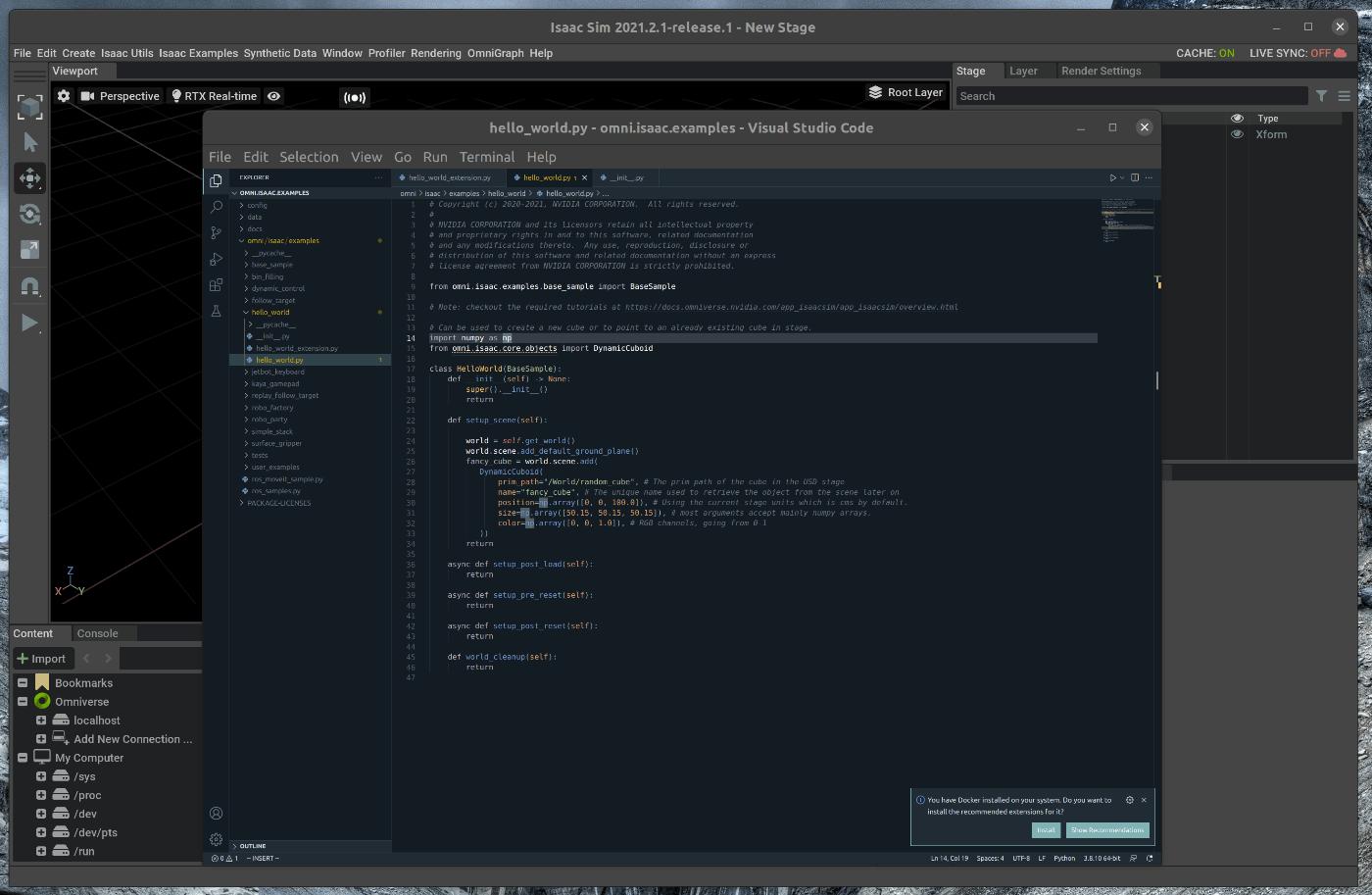This screenshot has width=1372, height=895.
Task: Expand the localhost node in Content browser
Action: click(41, 721)
